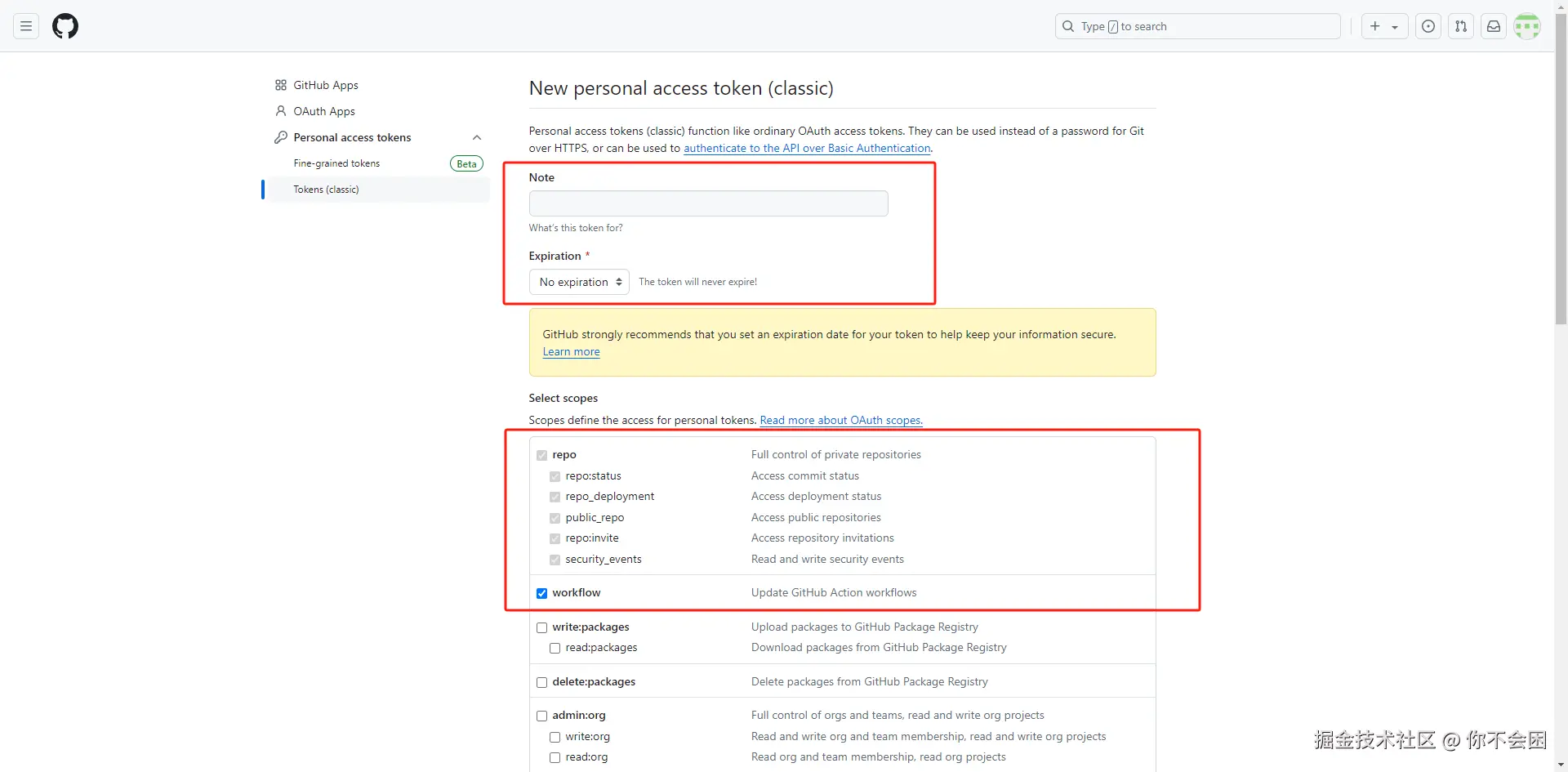This screenshot has height=772, width=1568.
Task: Toggle the repo:invite checkbox
Action: 555,538
